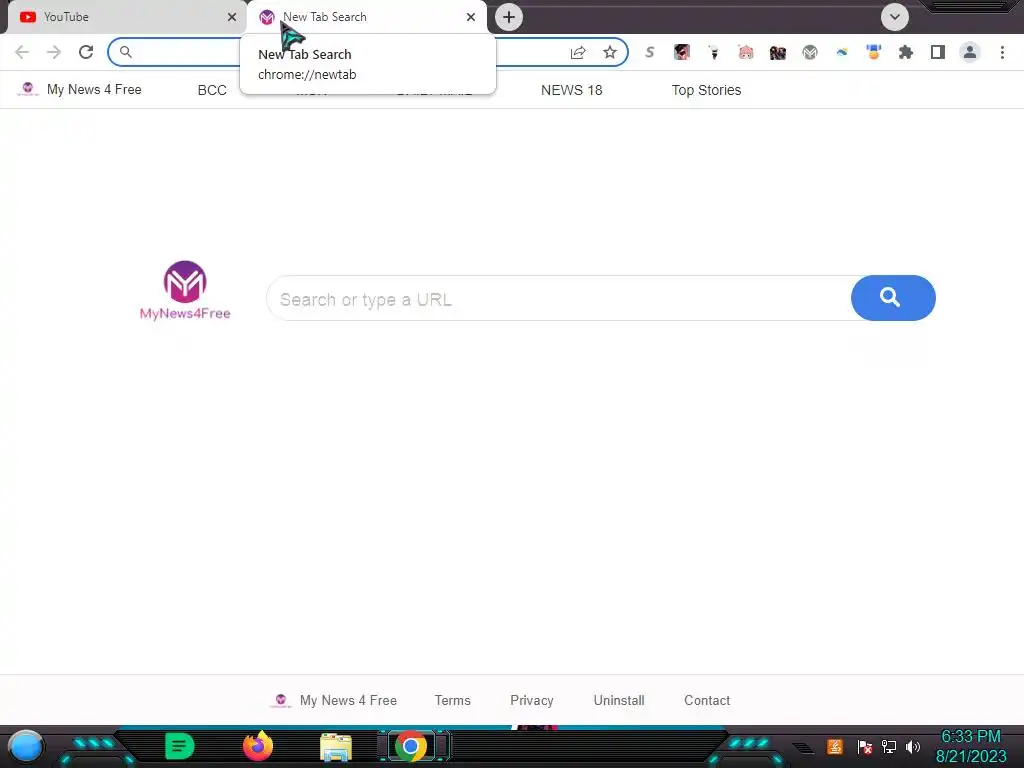This screenshot has height=768, width=1024.
Task: Open the Contact footer link
Action: coord(707,700)
